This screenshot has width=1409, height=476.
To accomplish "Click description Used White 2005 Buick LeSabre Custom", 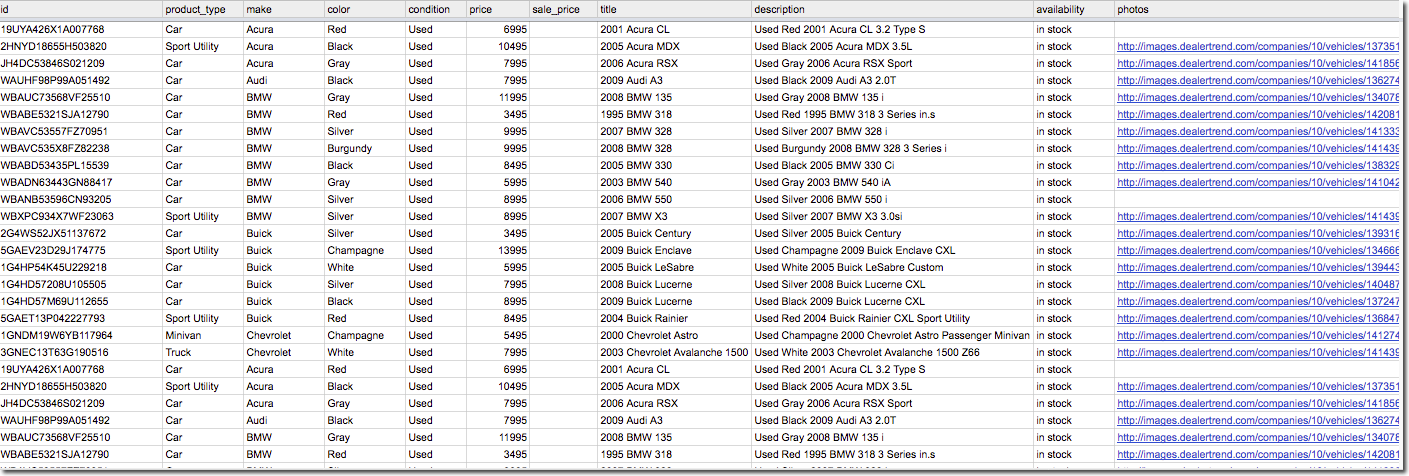I will pos(892,267).
